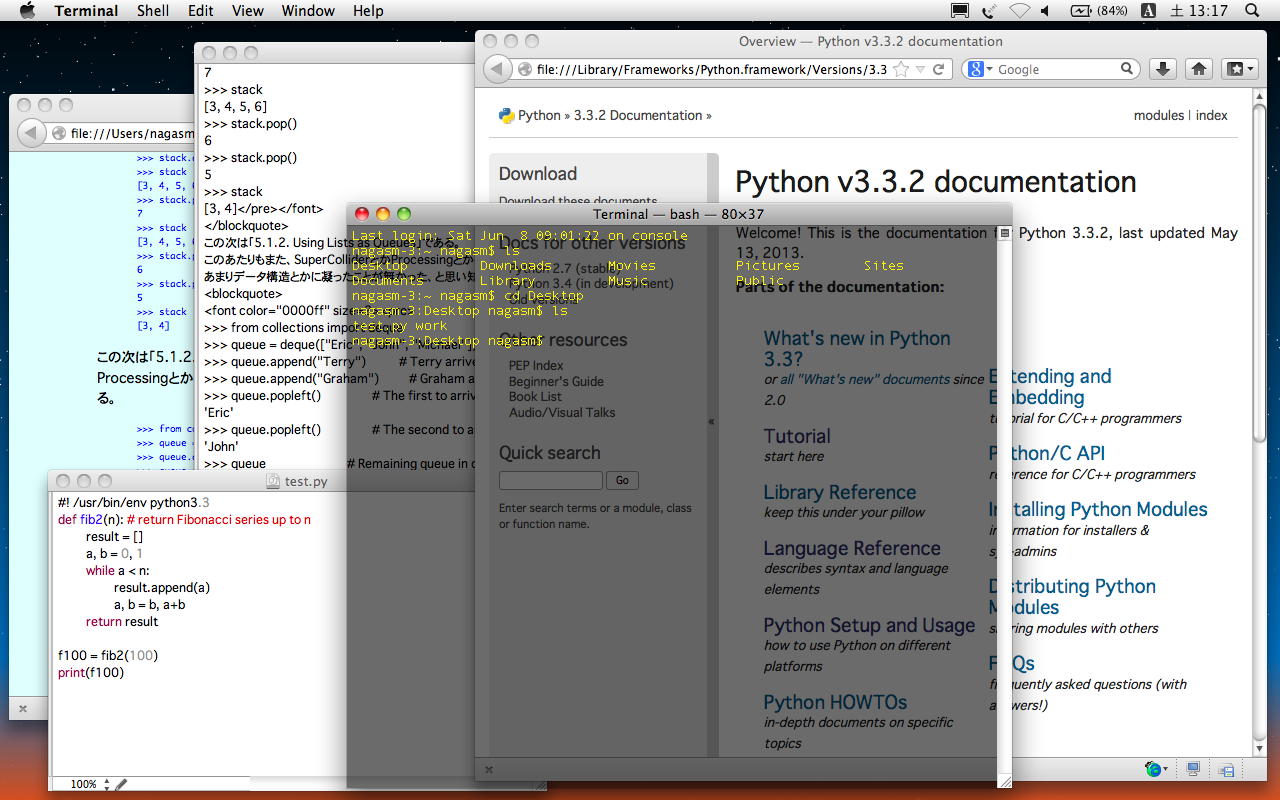Reload the Python documentation page
Screen dimensions: 1280x800
coord(938,69)
